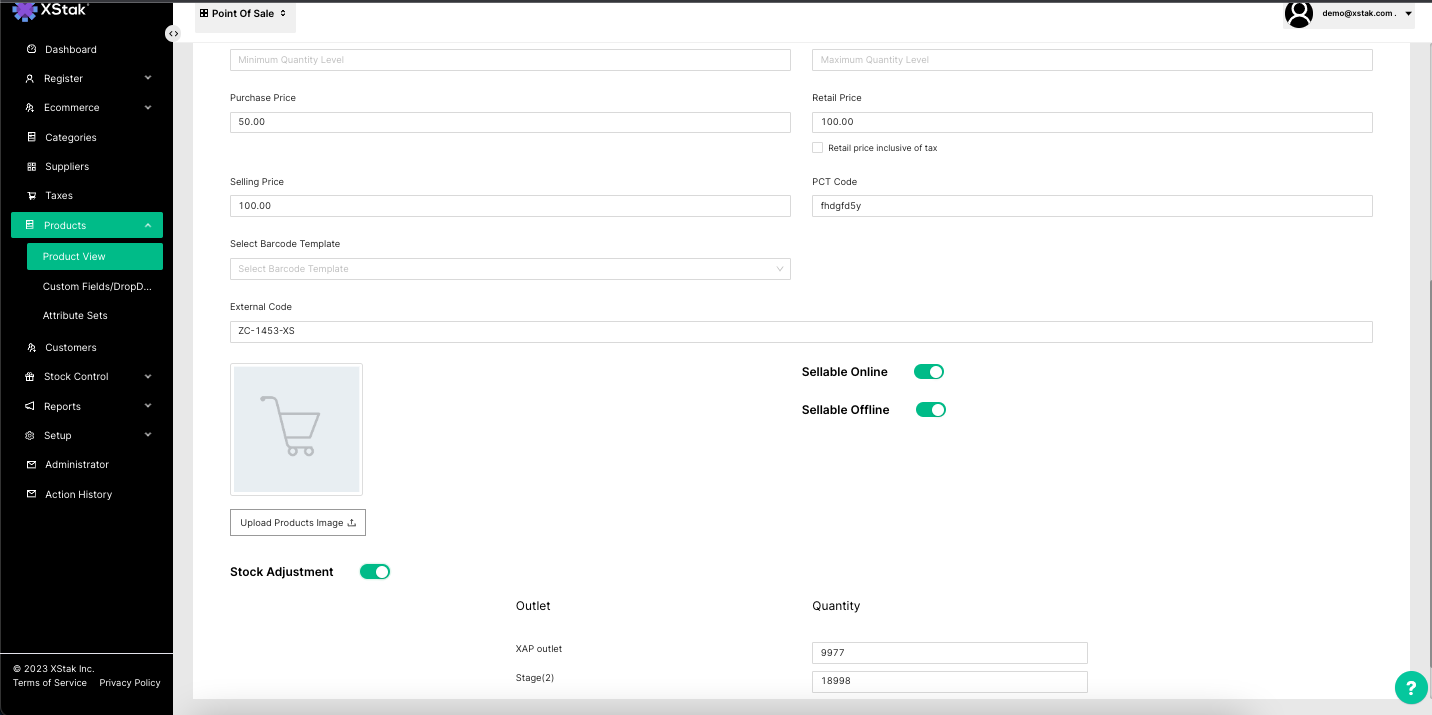Click the Administrator envelope icon
Viewport: 1432px width, 715px height.
coord(31,465)
